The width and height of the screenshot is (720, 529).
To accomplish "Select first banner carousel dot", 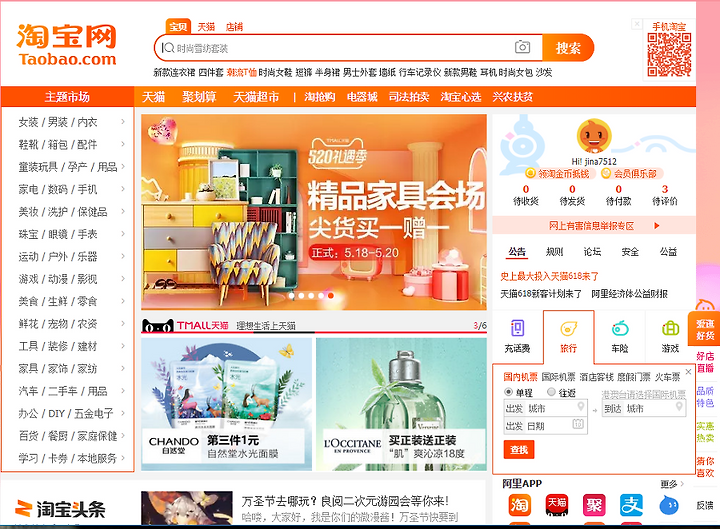I will tap(291, 296).
